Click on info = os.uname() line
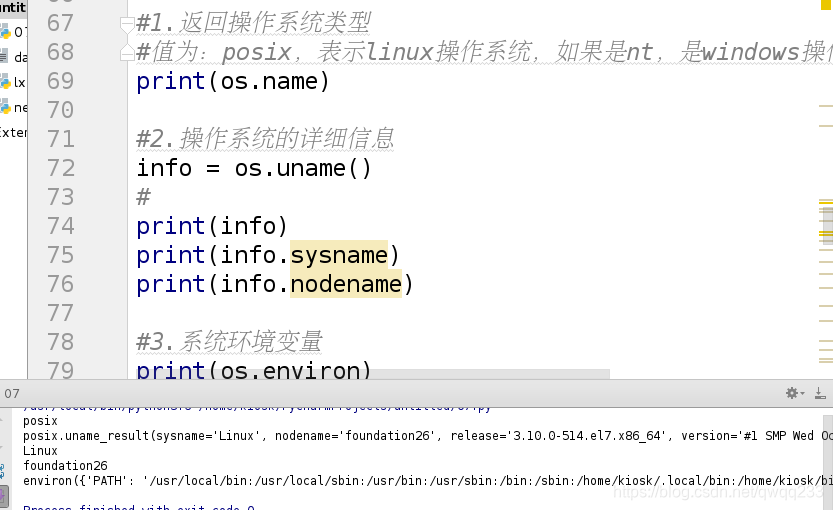The width and height of the screenshot is (833, 510). 254,168
